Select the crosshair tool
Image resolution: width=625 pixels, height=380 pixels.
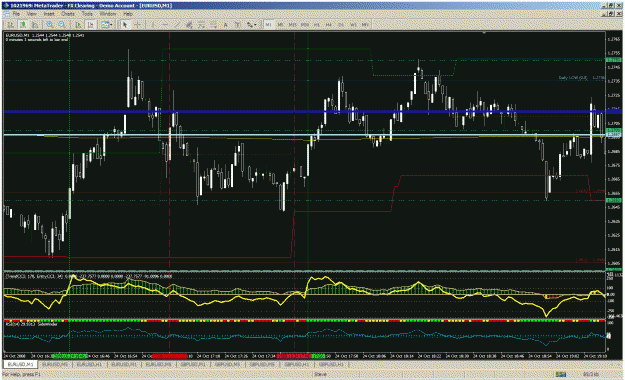click(x=137, y=25)
